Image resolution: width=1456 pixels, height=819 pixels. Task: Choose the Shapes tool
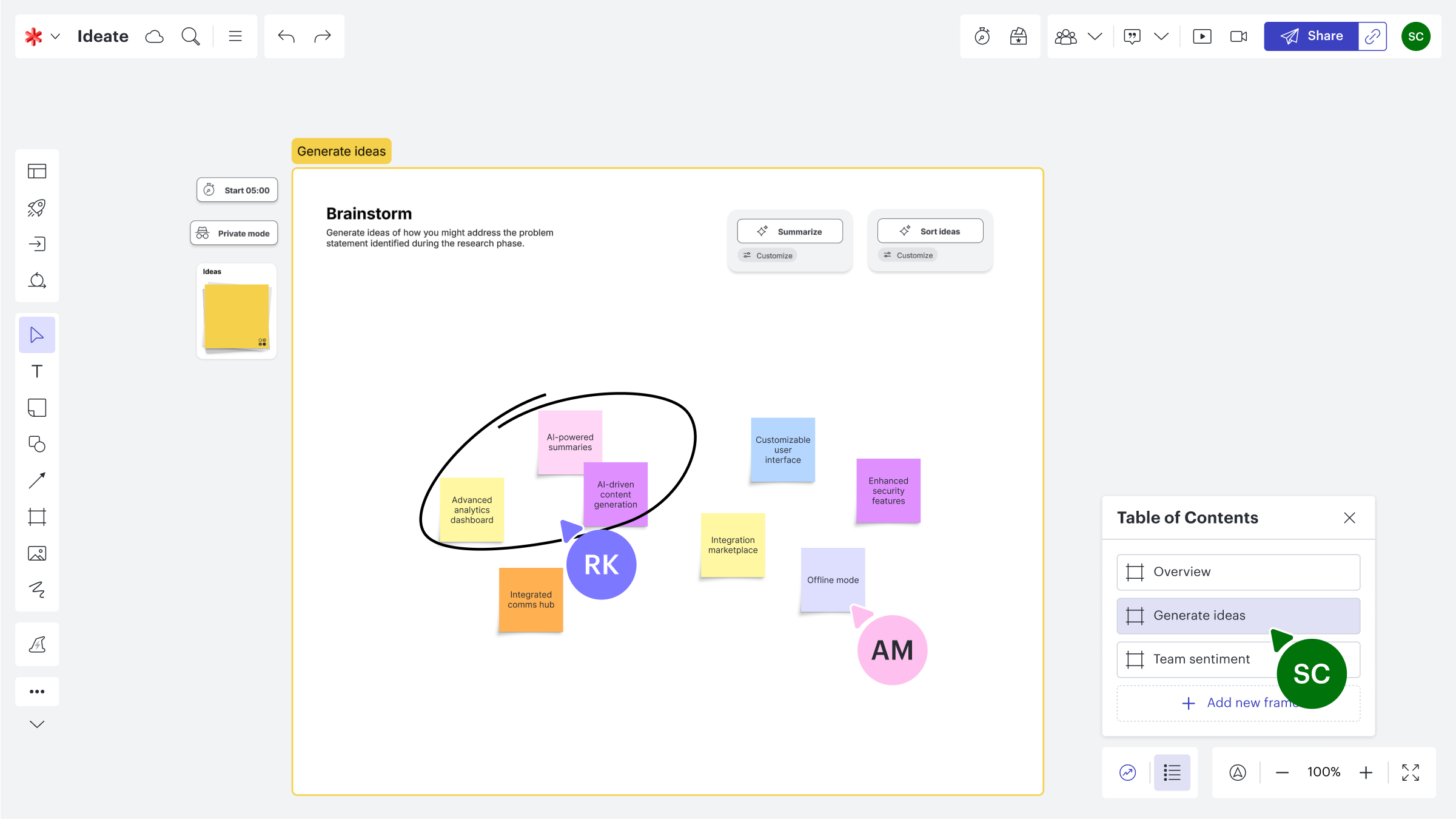(x=37, y=444)
